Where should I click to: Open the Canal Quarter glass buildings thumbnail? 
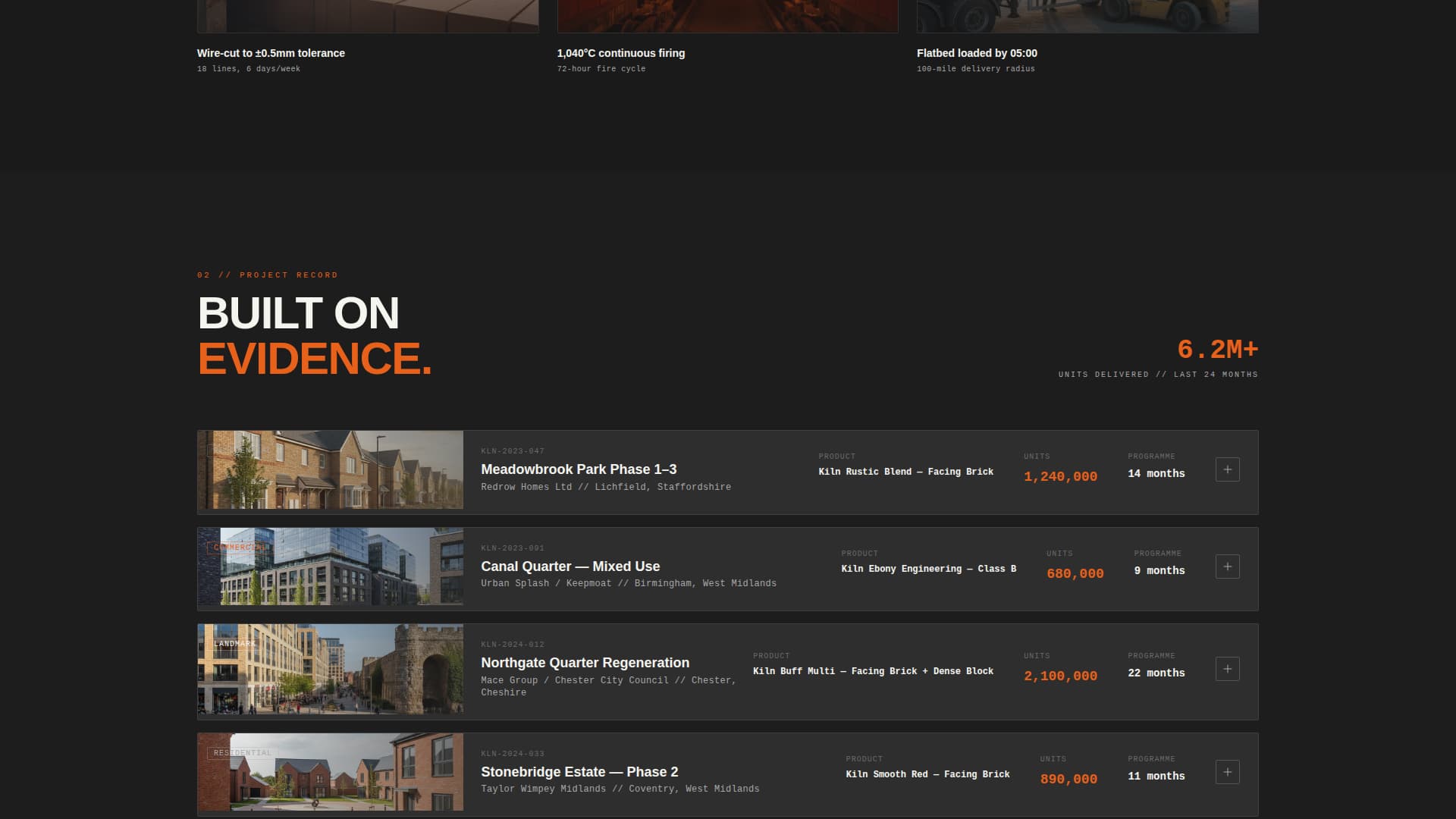point(341,573)
